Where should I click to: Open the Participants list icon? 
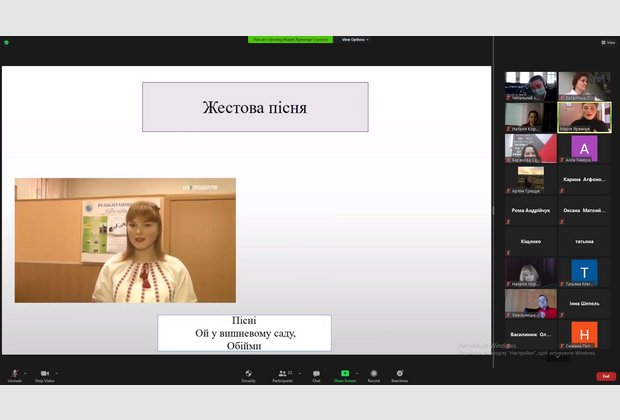pos(283,373)
